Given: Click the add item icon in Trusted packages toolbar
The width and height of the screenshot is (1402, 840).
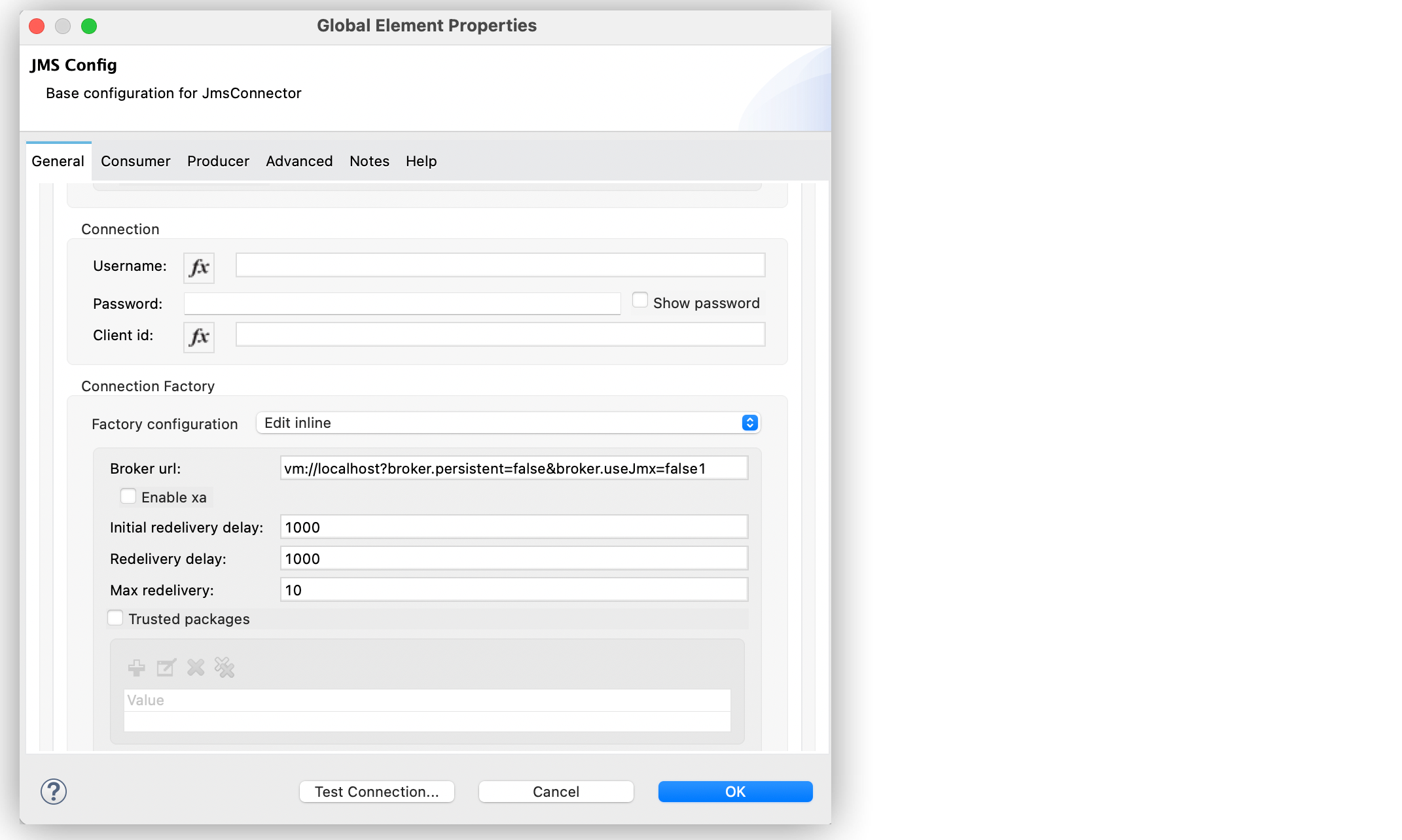Looking at the screenshot, I should click(137, 667).
